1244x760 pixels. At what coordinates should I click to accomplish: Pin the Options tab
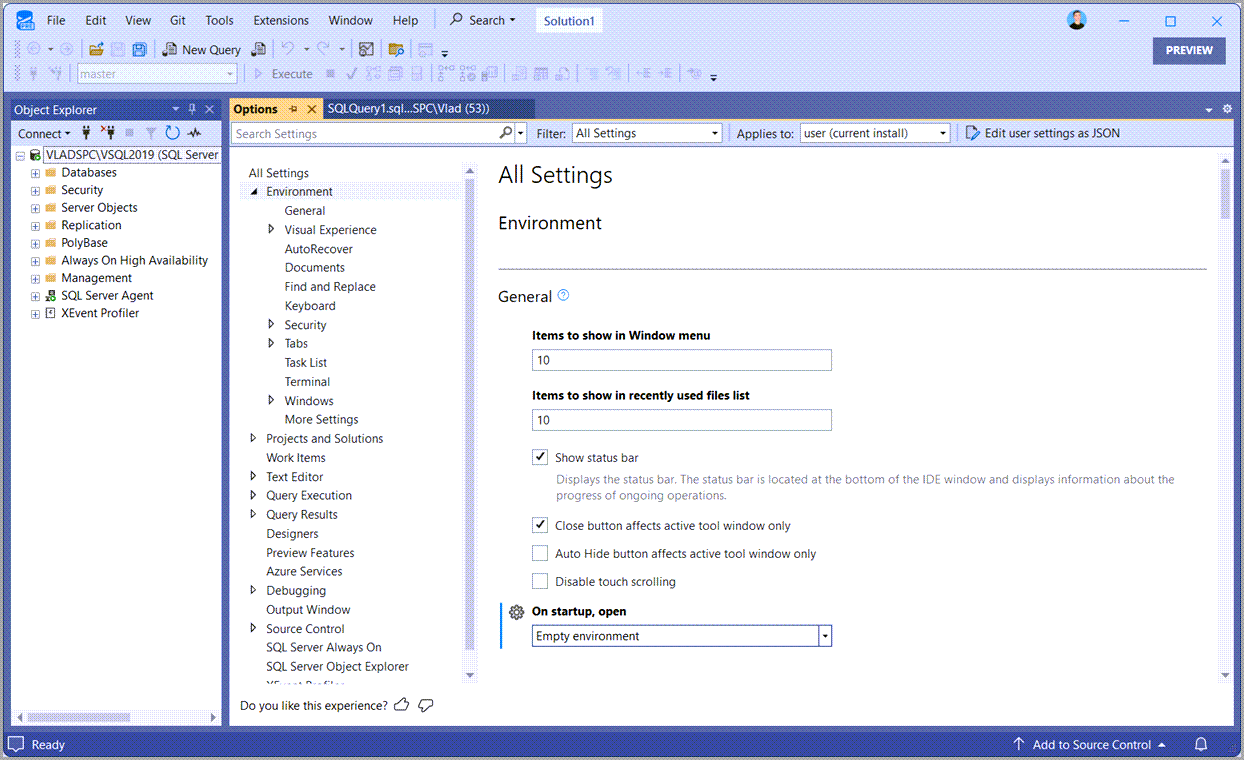[294, 109]
